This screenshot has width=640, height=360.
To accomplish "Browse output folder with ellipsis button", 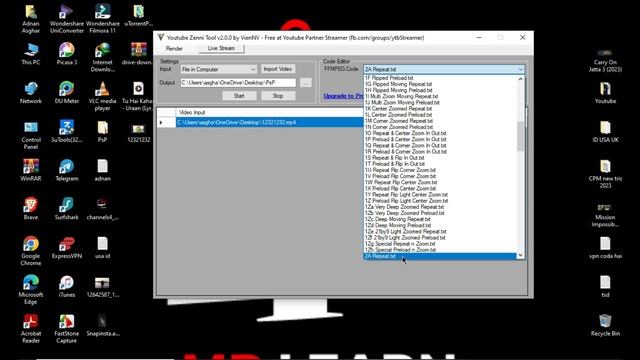I will [x=305, y=82].
